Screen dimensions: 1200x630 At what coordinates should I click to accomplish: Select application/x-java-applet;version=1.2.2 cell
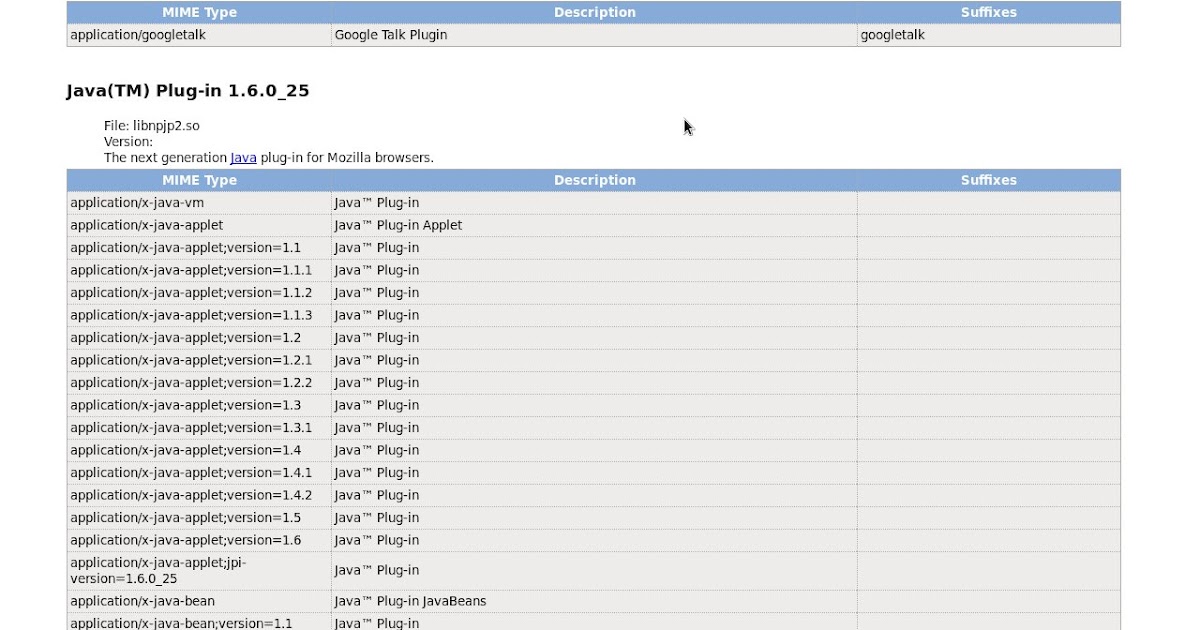(199, 383)
